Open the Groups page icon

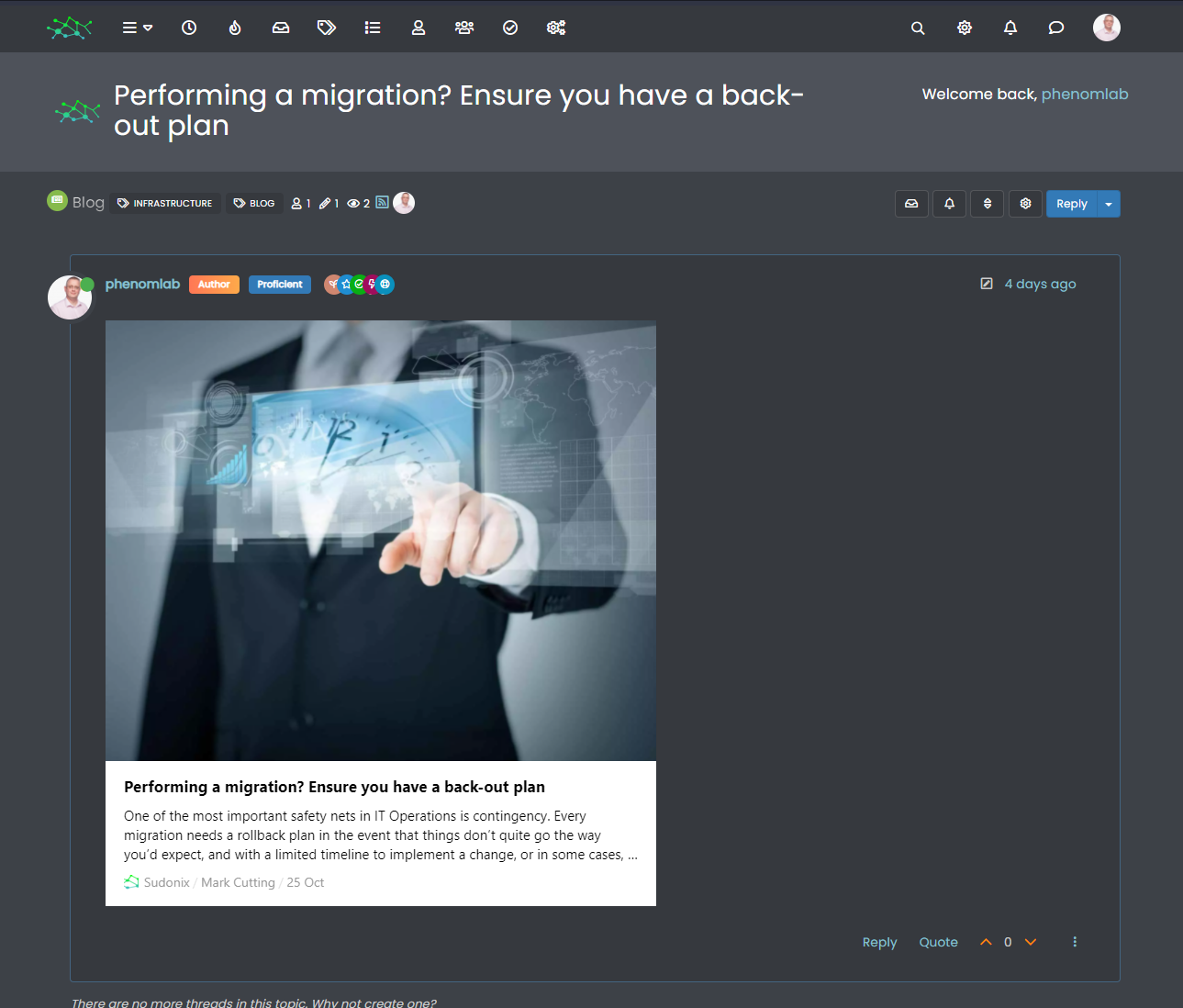coord(464,28)
